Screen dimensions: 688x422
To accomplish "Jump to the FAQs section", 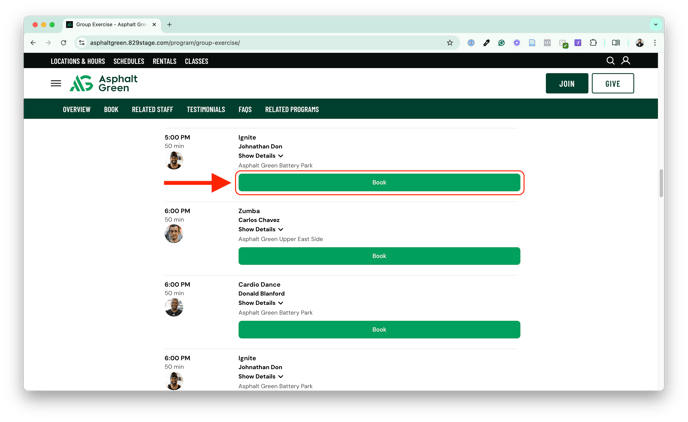I will (x=245, y=109).
